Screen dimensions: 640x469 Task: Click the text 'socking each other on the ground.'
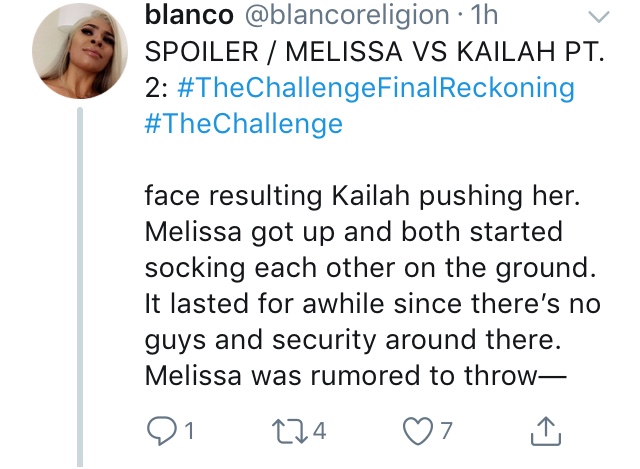coord(370,268)
